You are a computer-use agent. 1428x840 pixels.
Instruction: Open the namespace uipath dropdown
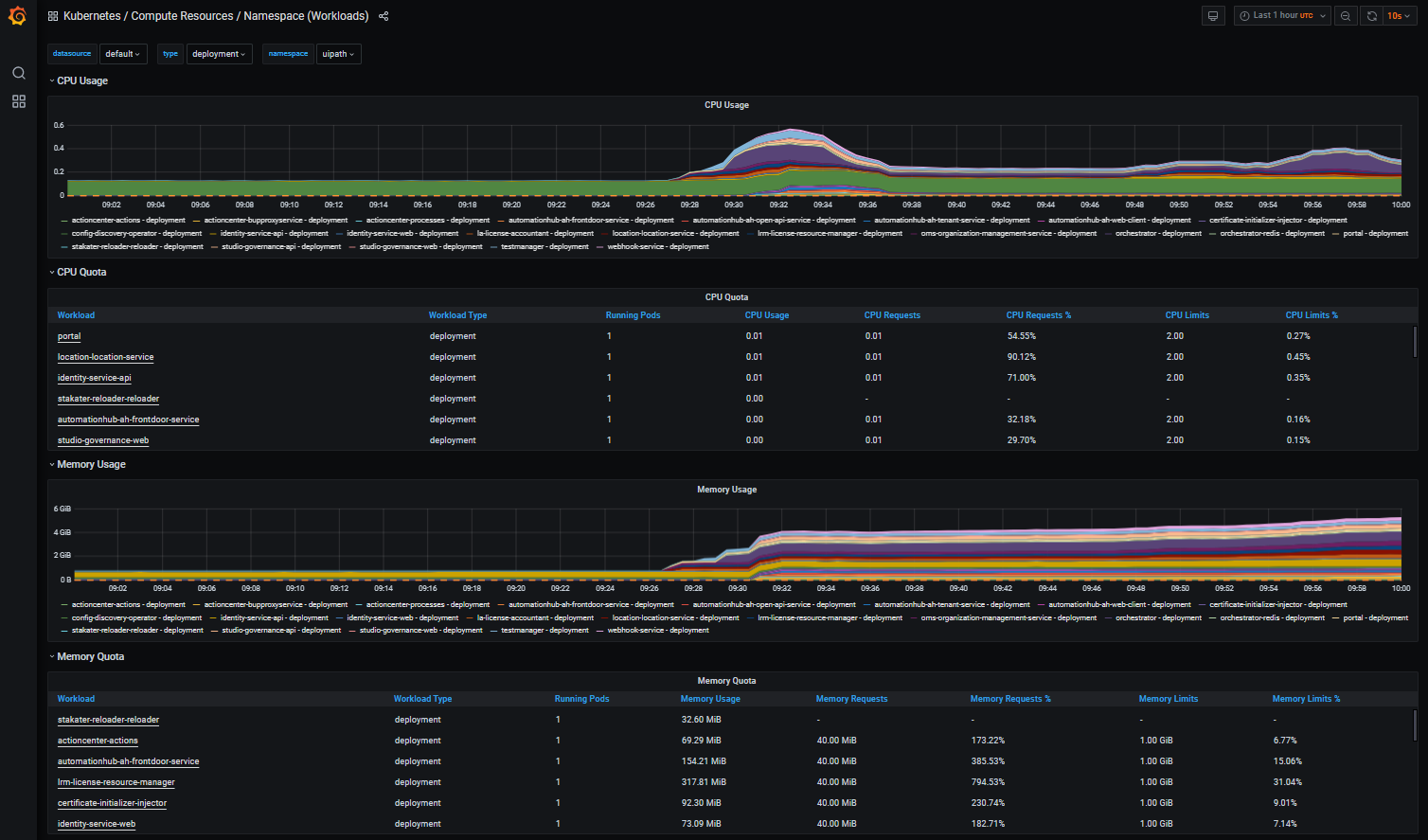338,54
